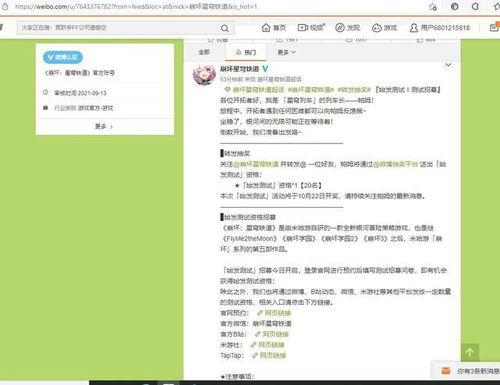Image resolution: width=500 pixels, height=385 pixels.
Task: Click link icon next to 官网预约
Action: 260,313
